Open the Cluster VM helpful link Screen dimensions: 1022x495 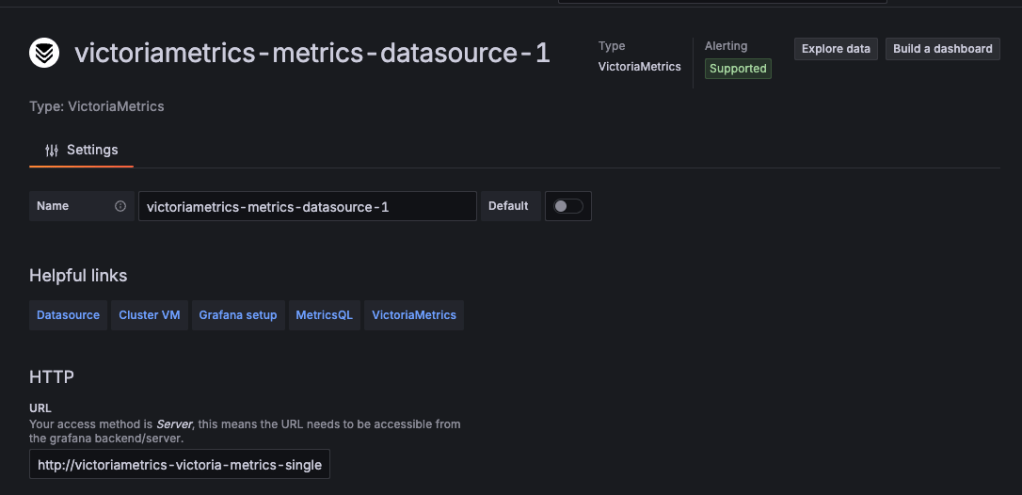(149, 315)
